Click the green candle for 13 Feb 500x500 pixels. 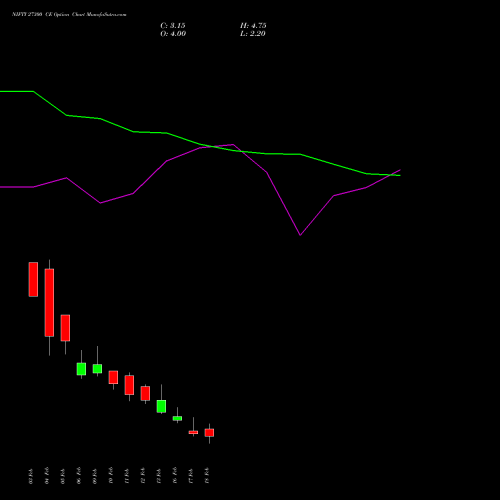pyautogui.click(x=161, y=406)
